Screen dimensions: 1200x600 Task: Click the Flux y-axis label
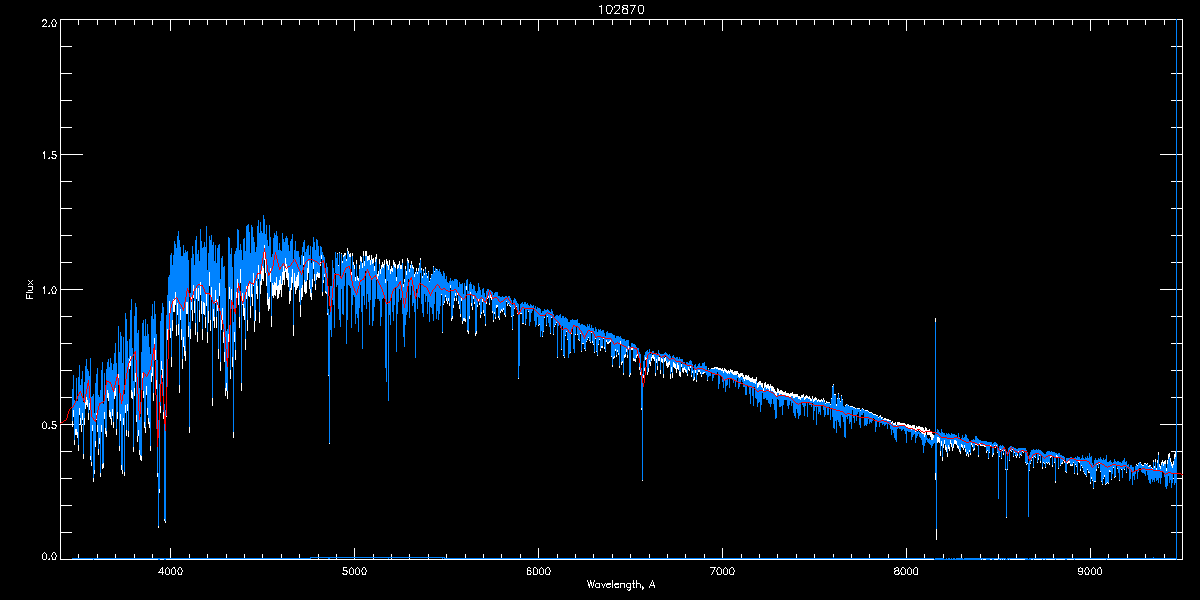pos(30,290)
